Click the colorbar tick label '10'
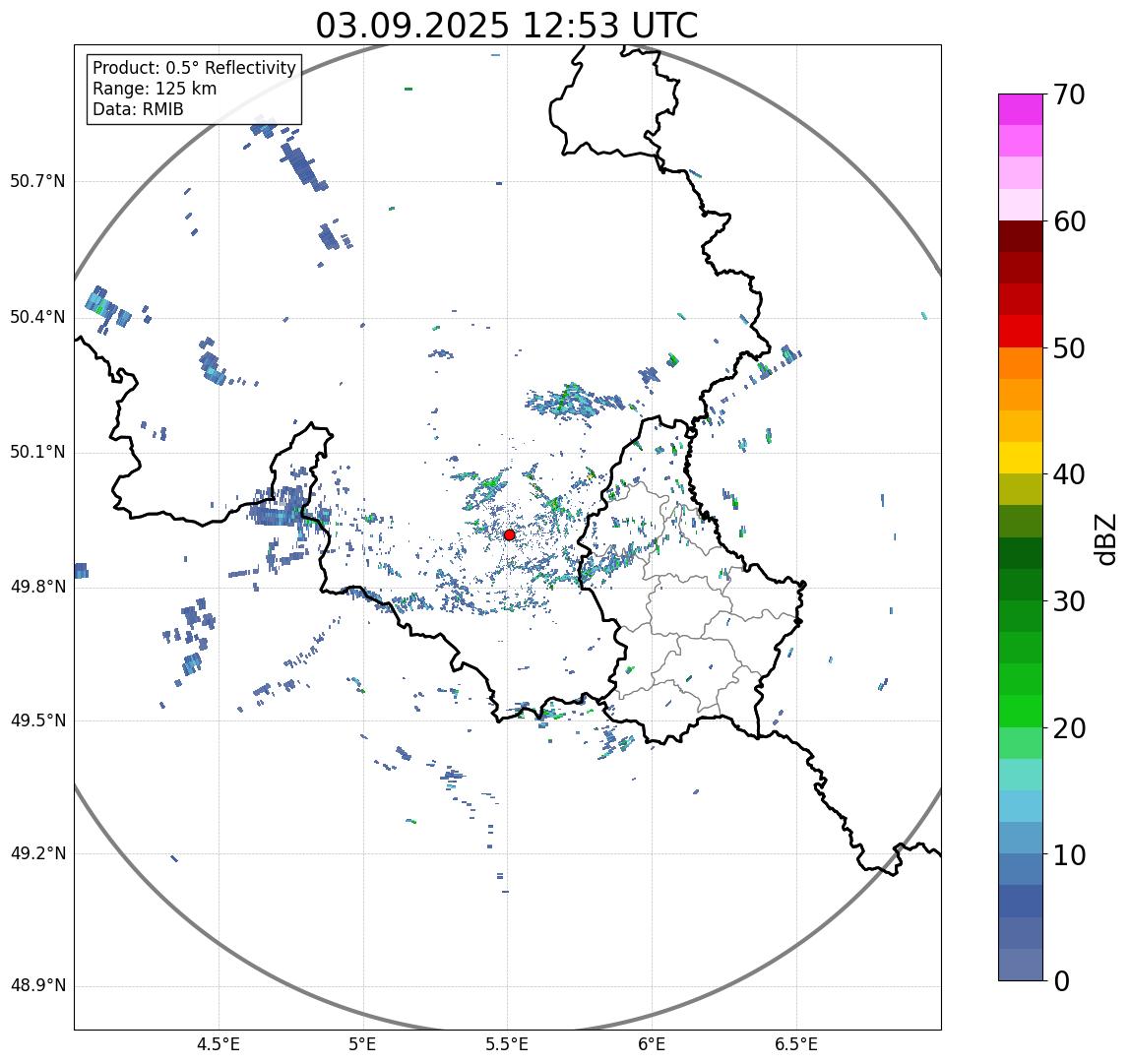1130x1064 pixels. click(1069, 855)
